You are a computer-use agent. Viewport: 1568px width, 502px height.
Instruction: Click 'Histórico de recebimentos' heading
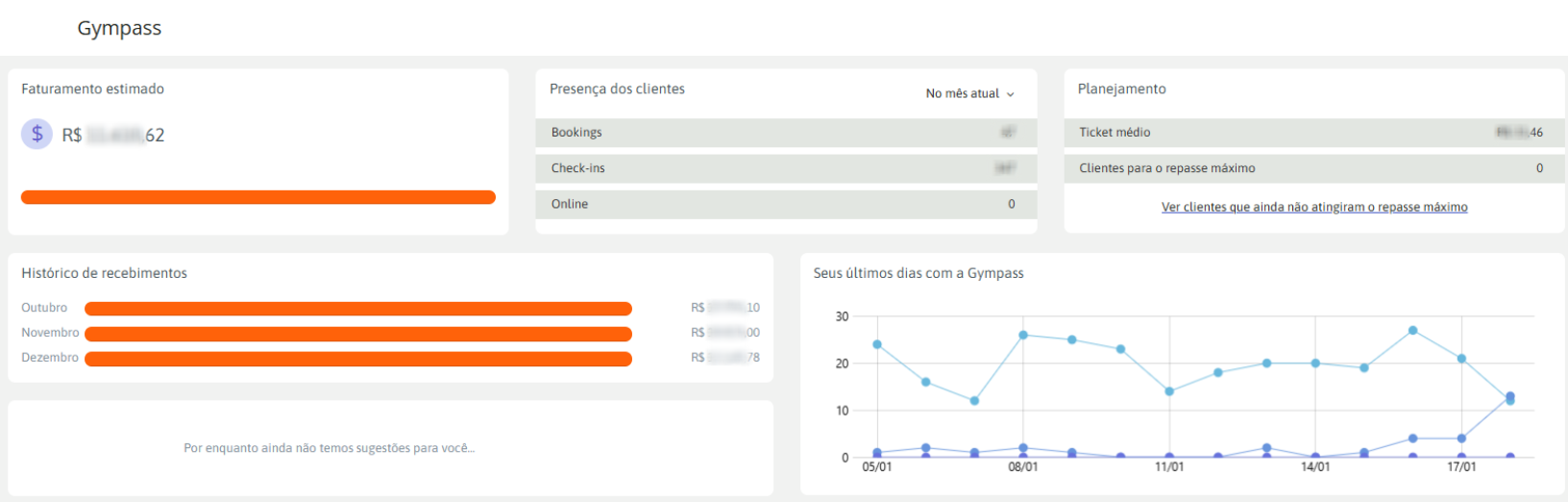pyautogui.click(x=104, y=273)
